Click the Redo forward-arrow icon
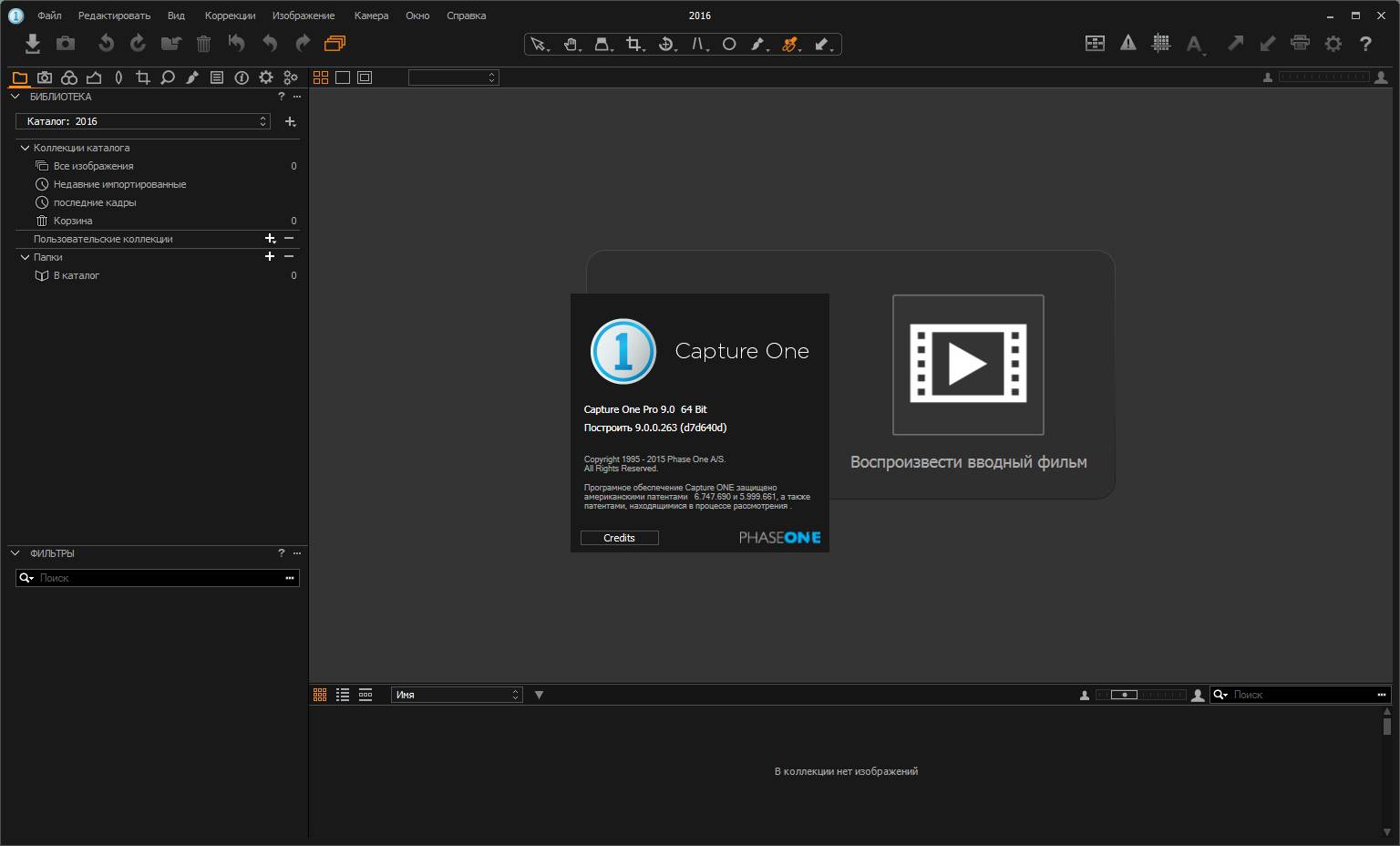Viewport: 1400px width, 846px height. (303, 43)
